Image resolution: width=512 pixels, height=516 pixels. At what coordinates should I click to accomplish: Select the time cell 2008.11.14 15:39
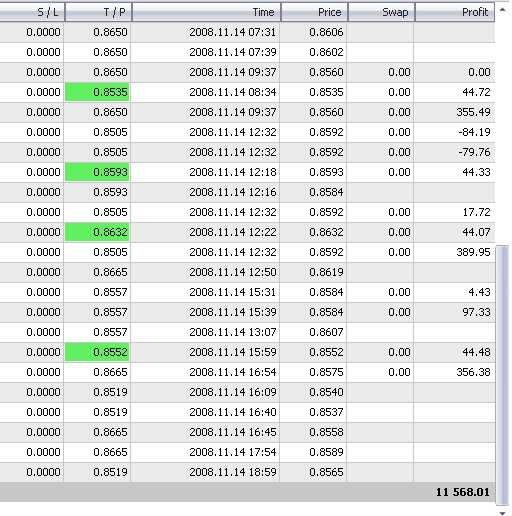pos(233,312)
